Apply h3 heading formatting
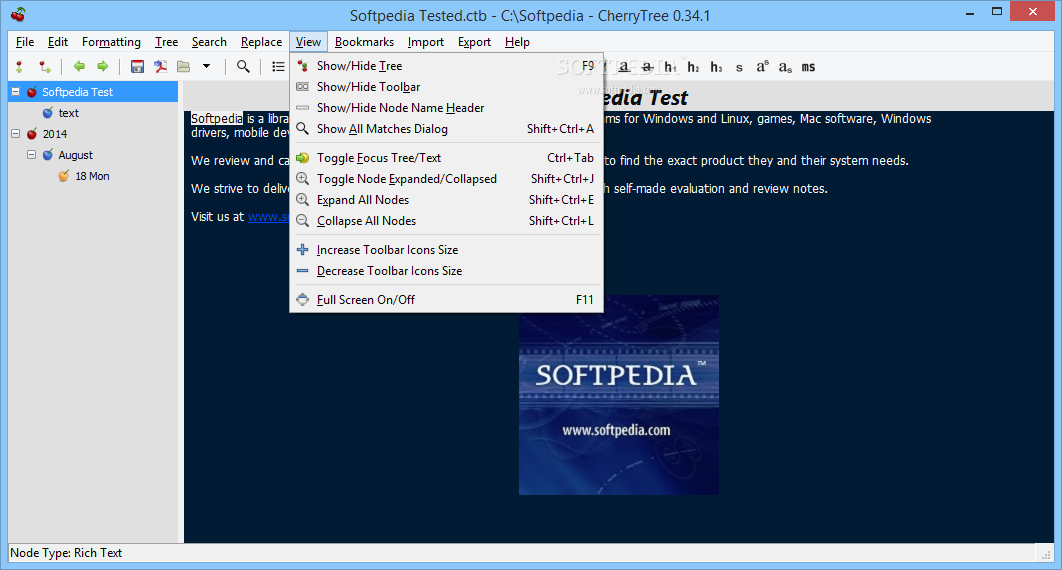Image resolution: width=1062 pixels, height=570 pixels. [x=716, y=67]
